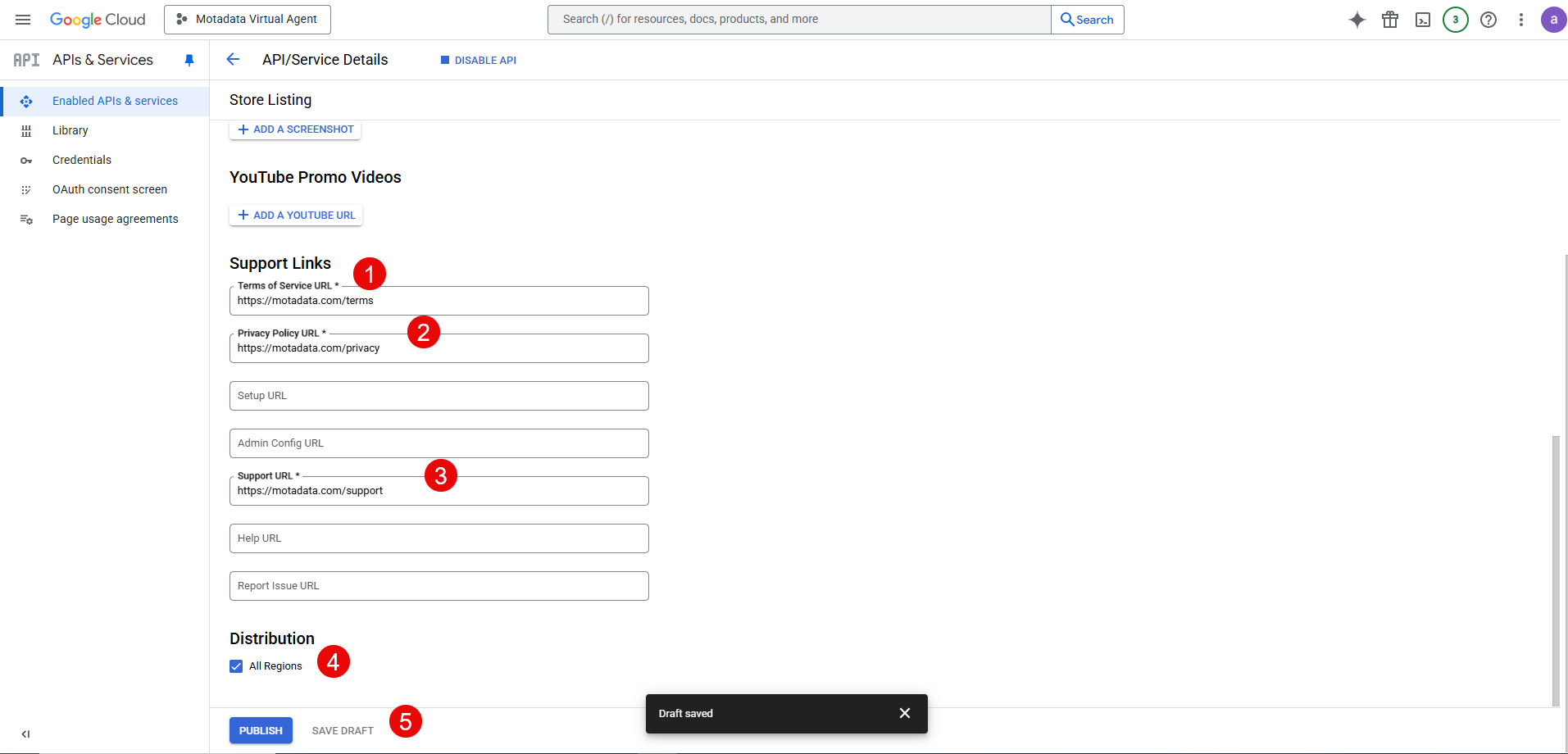Select the Library menu item
The height and width of the screenshot is (754, 1568).
coord(70,129)
